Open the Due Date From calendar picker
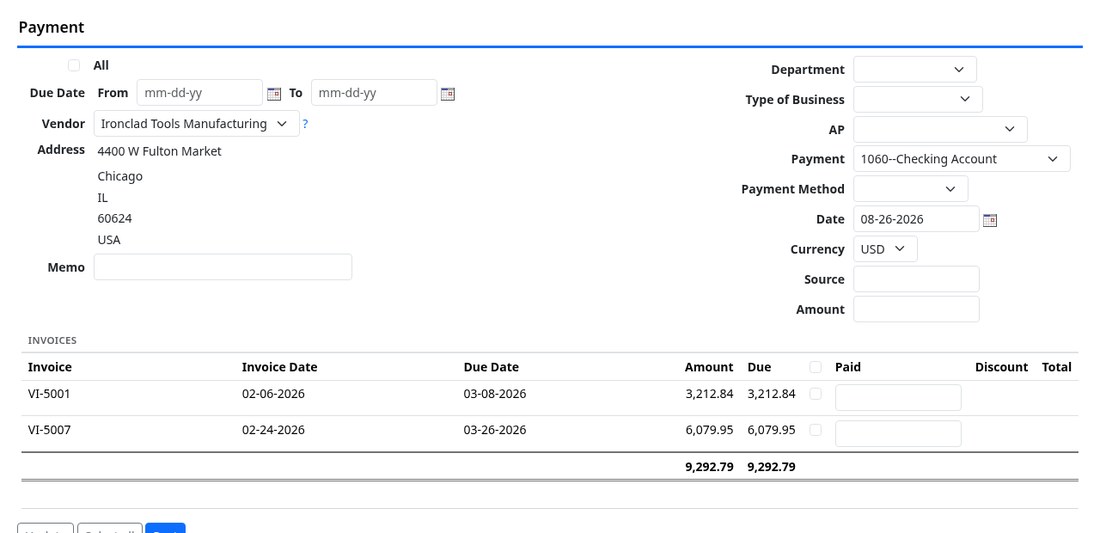Viewport: 1100px width, 533px height. click(x=274, y=93)
